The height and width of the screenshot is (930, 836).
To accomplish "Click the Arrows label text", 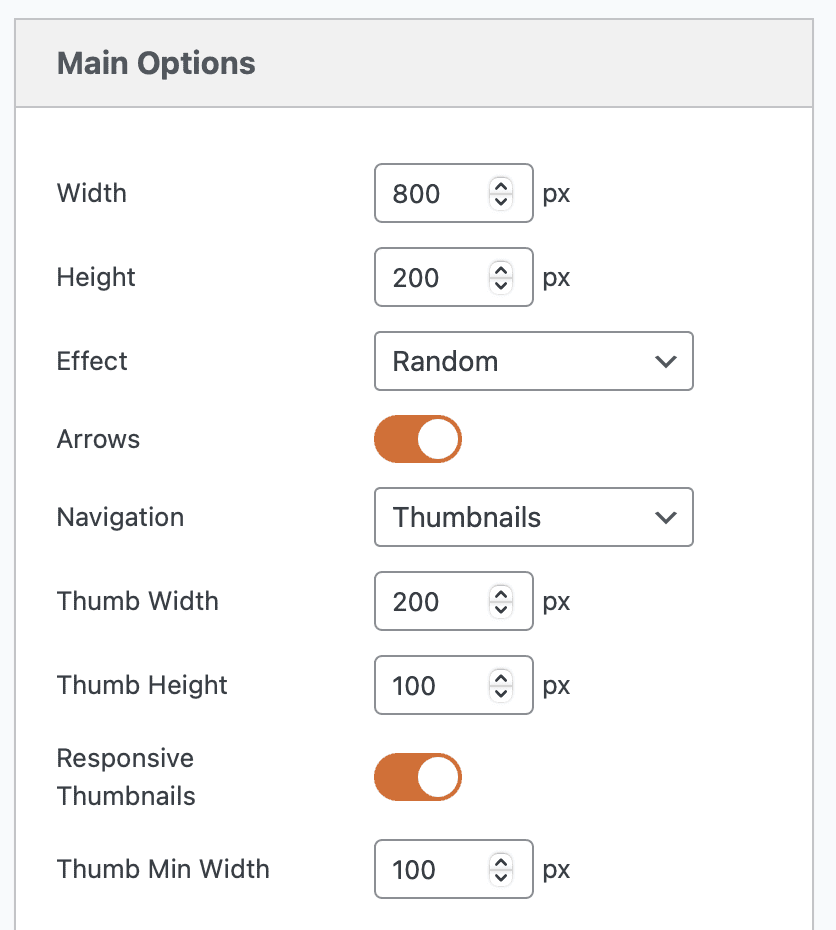I will (x=98, y=439).
